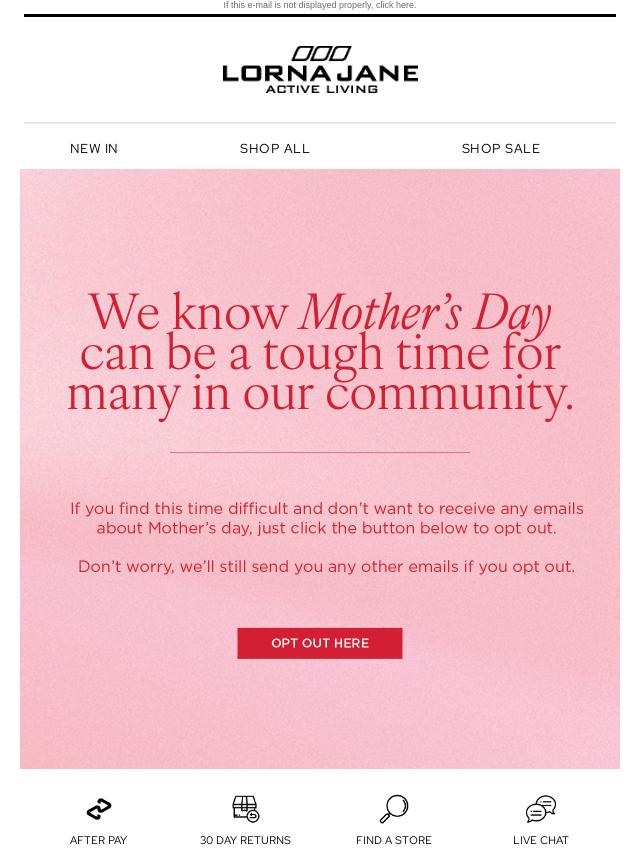Click the thin red divider line below headline

[x=320, y=452]
